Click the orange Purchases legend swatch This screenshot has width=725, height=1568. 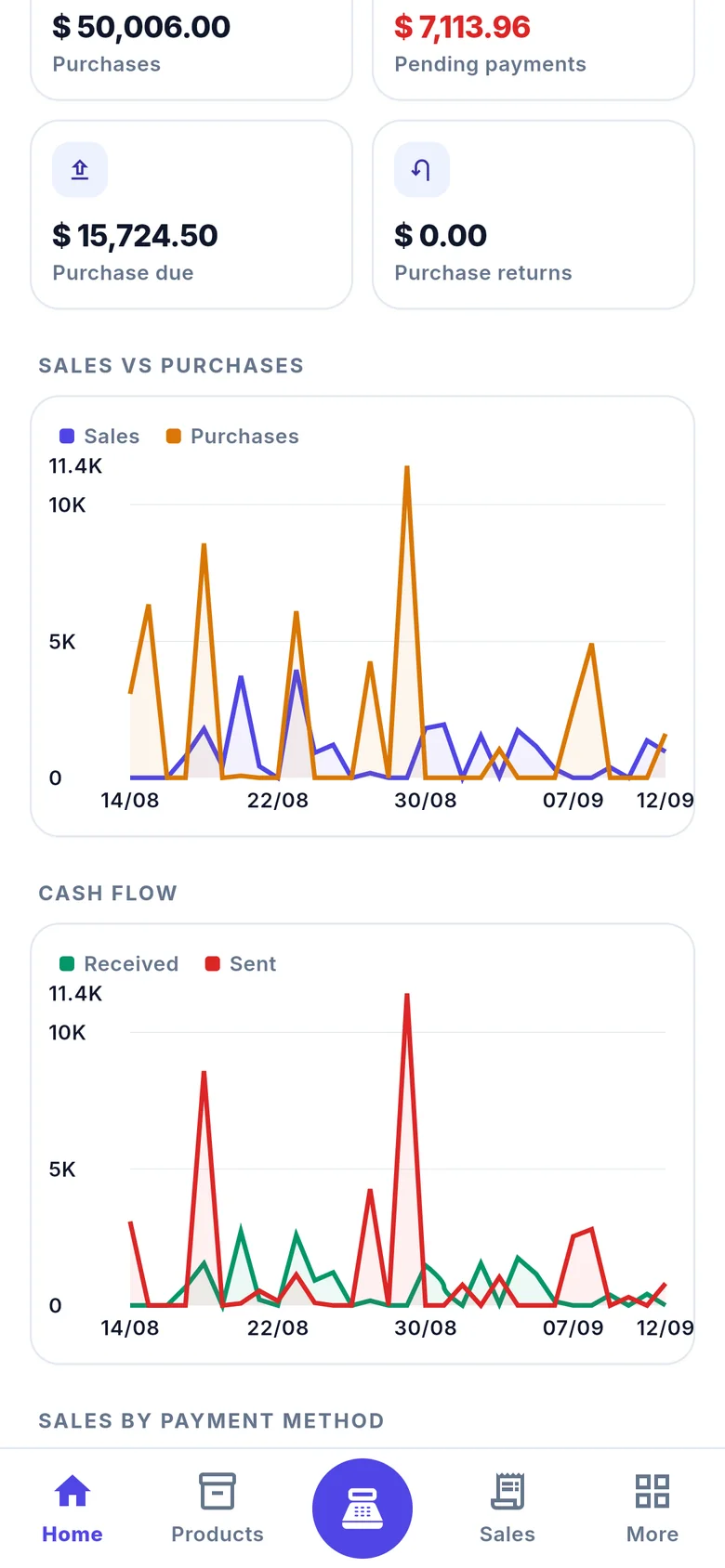pos(174,437)
